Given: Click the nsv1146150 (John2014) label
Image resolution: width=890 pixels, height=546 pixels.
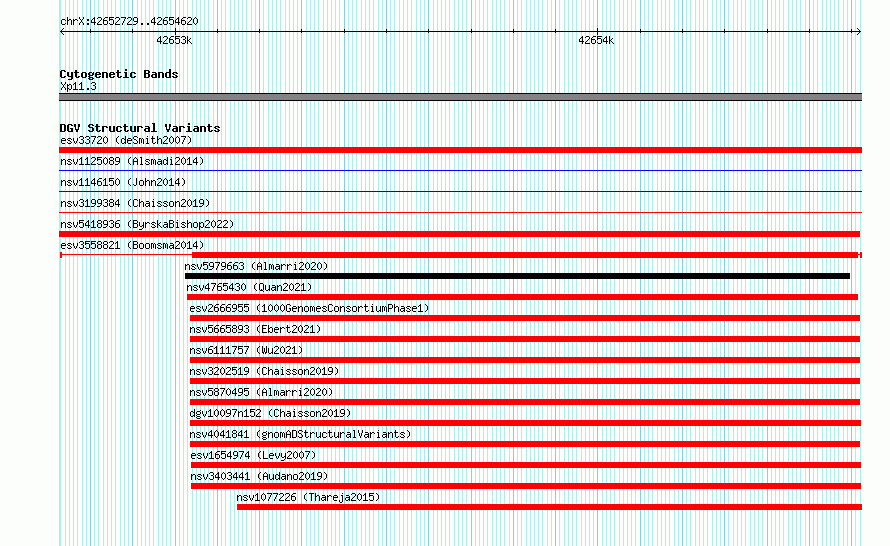Looking at the screenshot, I should point(123,182).
